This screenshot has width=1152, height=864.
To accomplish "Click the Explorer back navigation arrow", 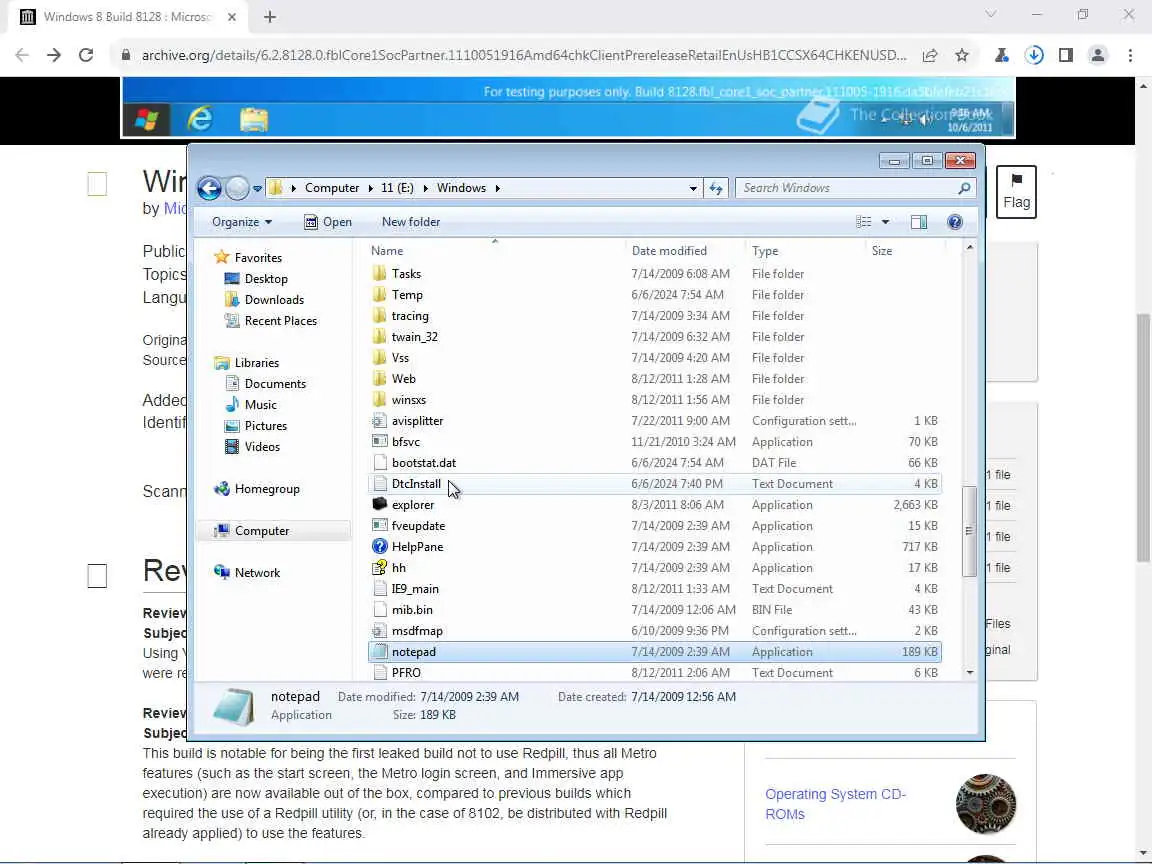I will pos(209,189).
